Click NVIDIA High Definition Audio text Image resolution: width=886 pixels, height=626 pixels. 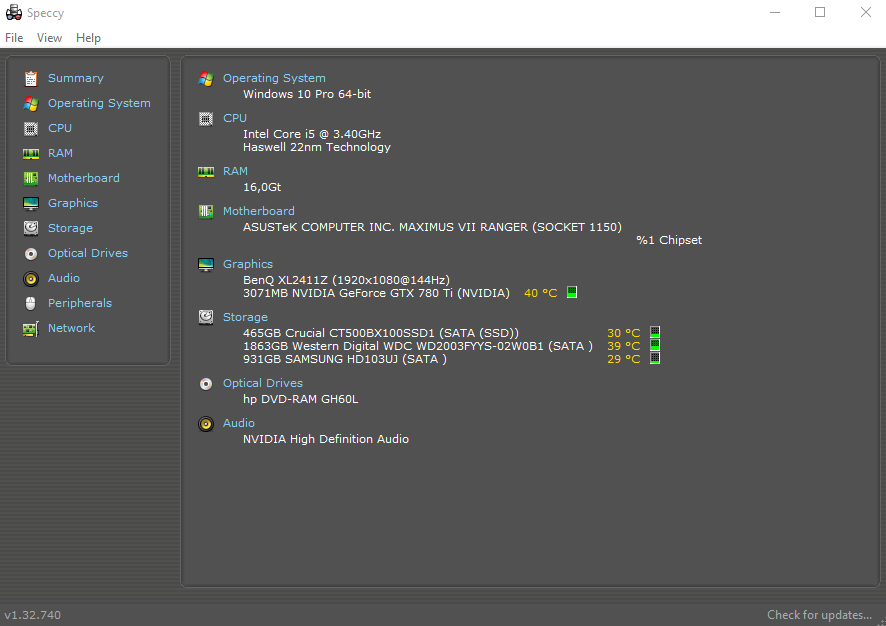coord(325,439)
